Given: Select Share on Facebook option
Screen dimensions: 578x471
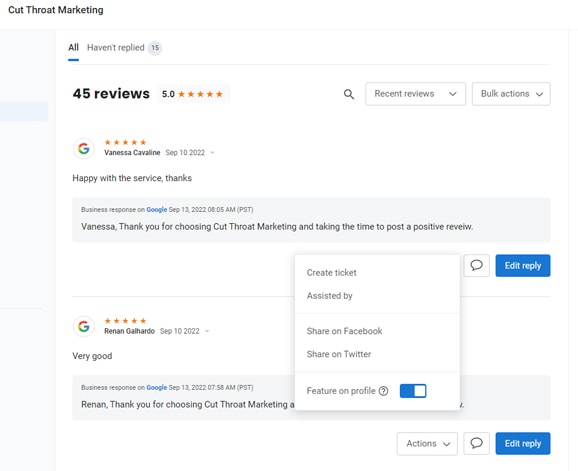Looking at the screenshot, I should [344, 331].
